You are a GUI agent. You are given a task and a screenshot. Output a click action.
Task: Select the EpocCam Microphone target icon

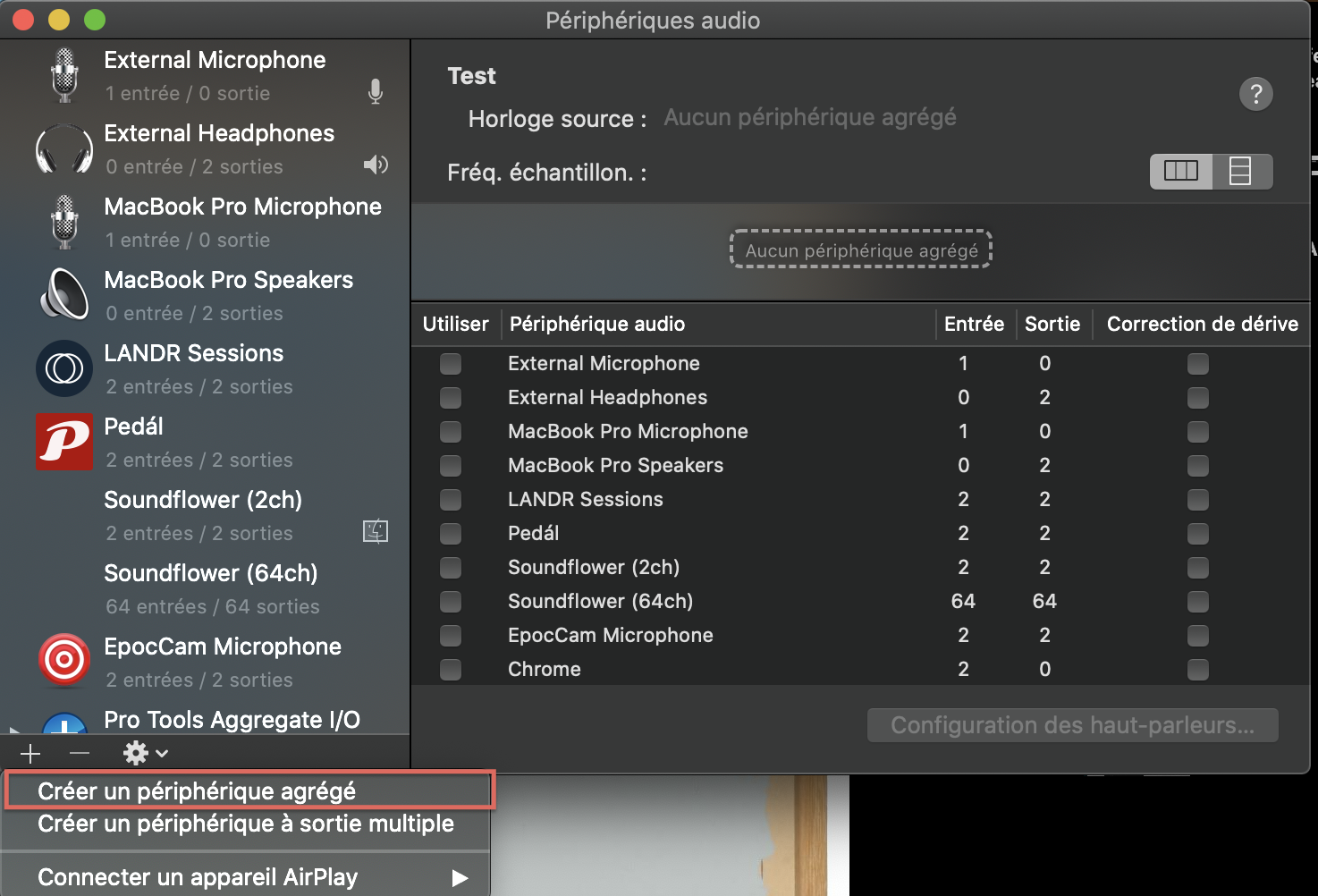click(64, 661)
